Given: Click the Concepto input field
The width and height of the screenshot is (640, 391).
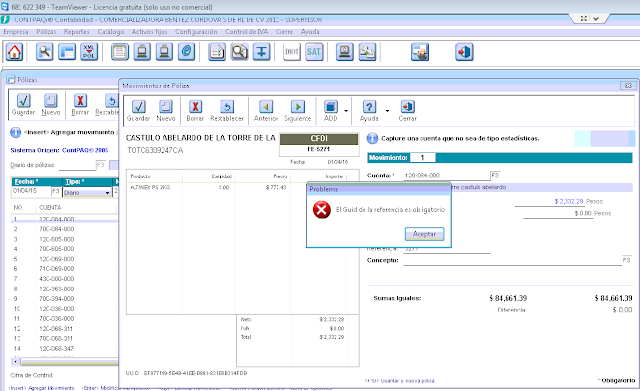Looking at the screenshot, I should [512, 260].
